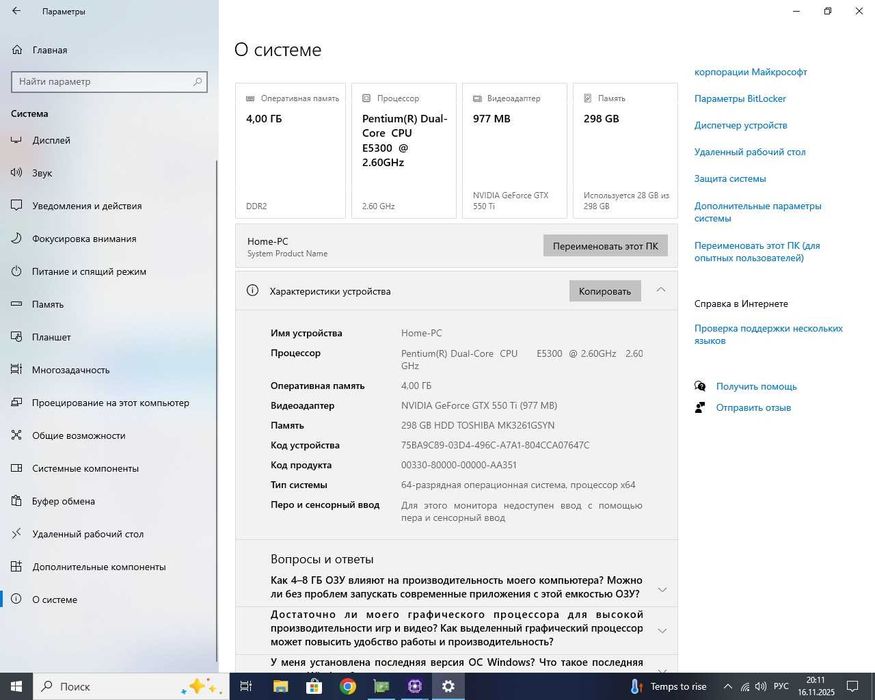Open Дополнительные параметры системы link

click(x=758, y=212)
